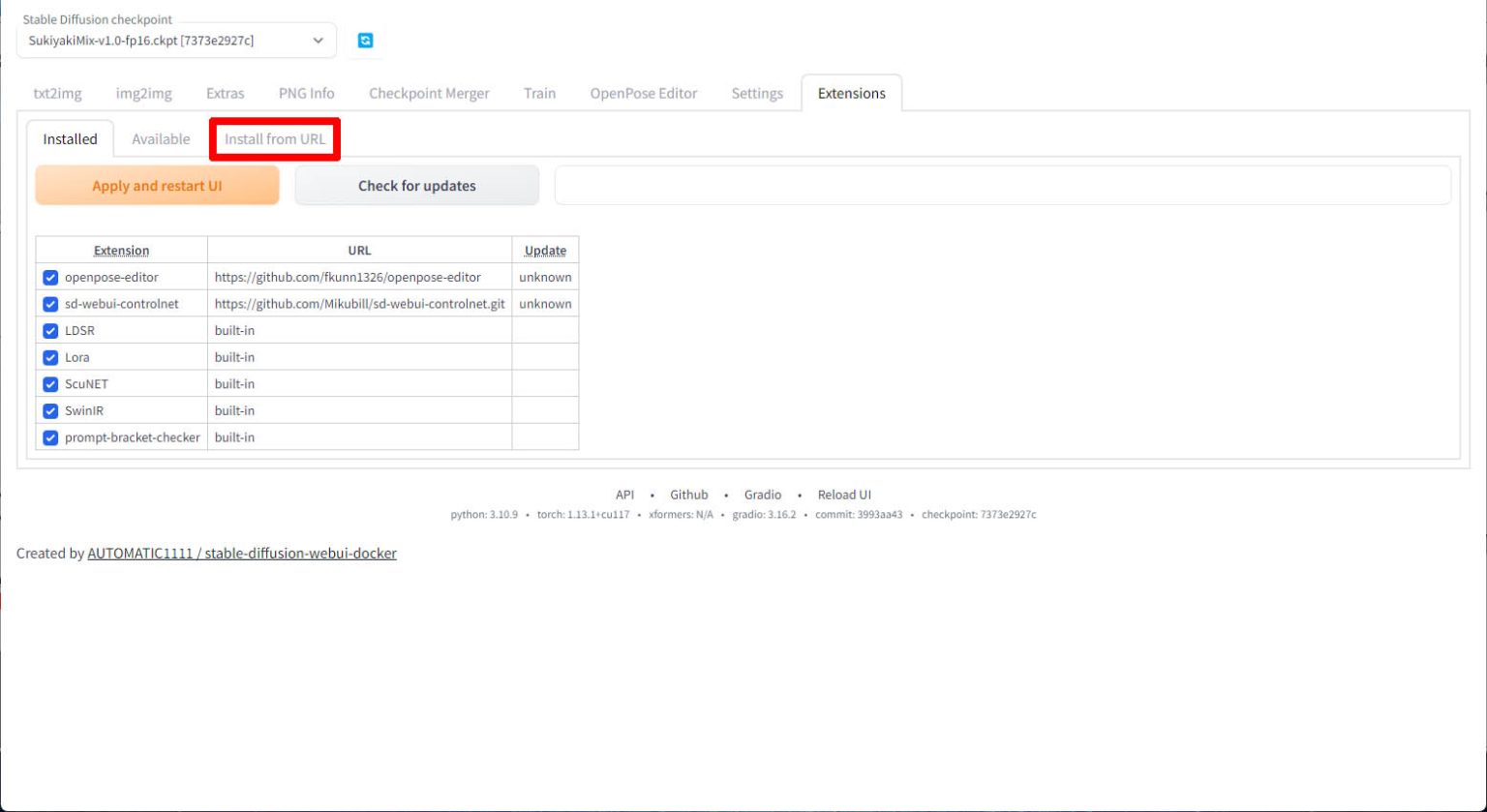
Task: Disable the ScuNET extension checkbox
Action: (51, 384)
